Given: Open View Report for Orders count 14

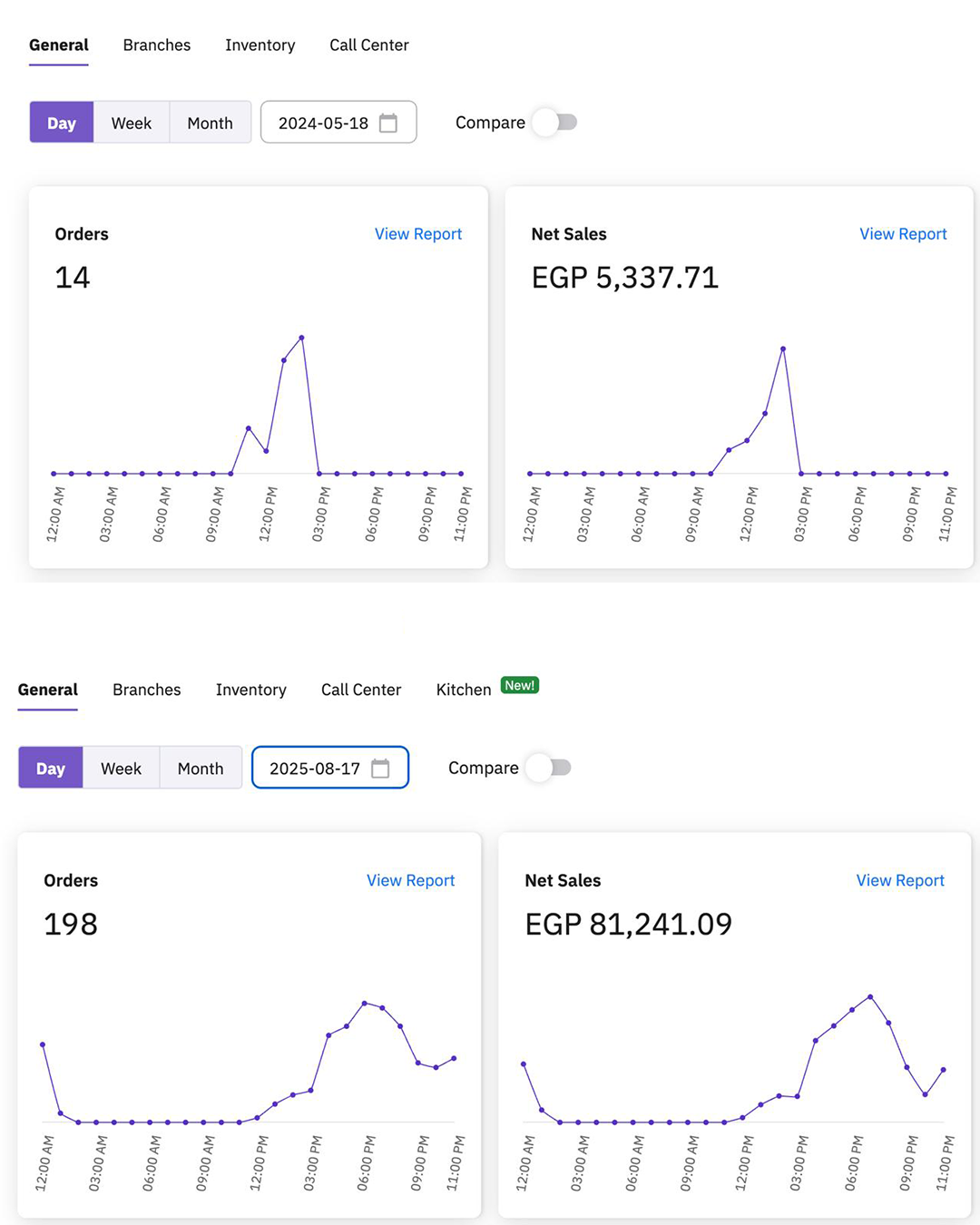Looking at the screenshot, I should coord(418,234).
